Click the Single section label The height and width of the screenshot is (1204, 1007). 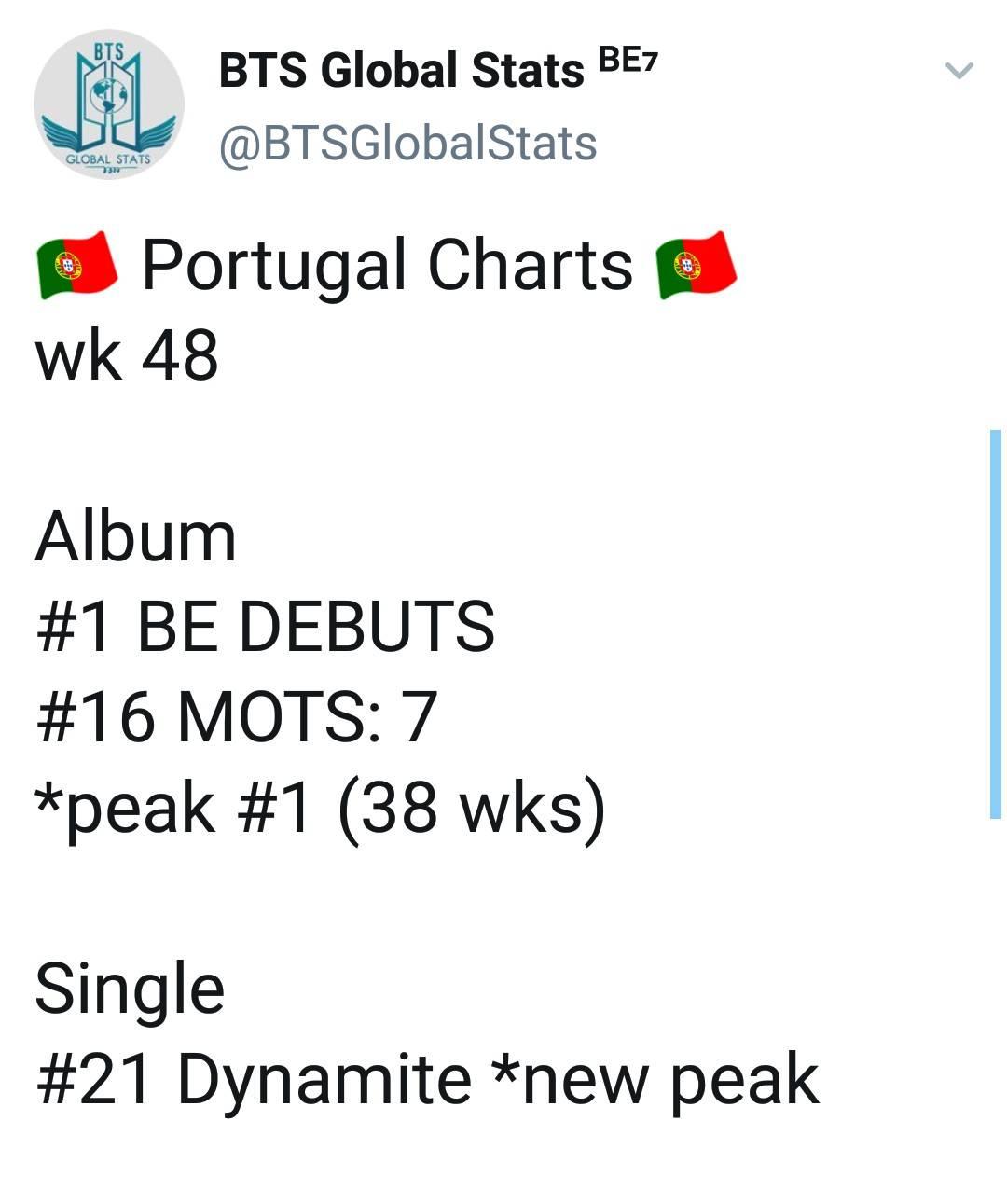tap(130, 990)
